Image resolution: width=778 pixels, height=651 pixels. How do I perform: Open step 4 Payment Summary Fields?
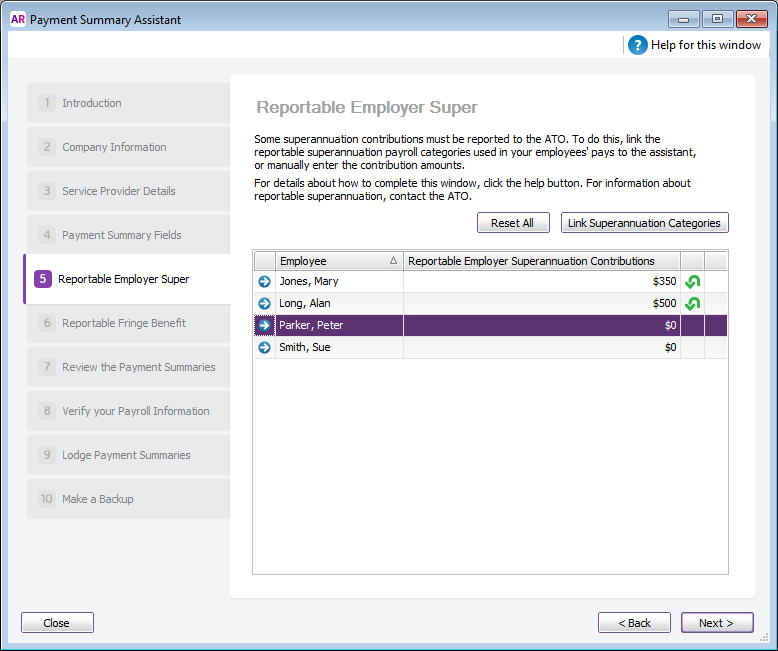coord(128,235)
